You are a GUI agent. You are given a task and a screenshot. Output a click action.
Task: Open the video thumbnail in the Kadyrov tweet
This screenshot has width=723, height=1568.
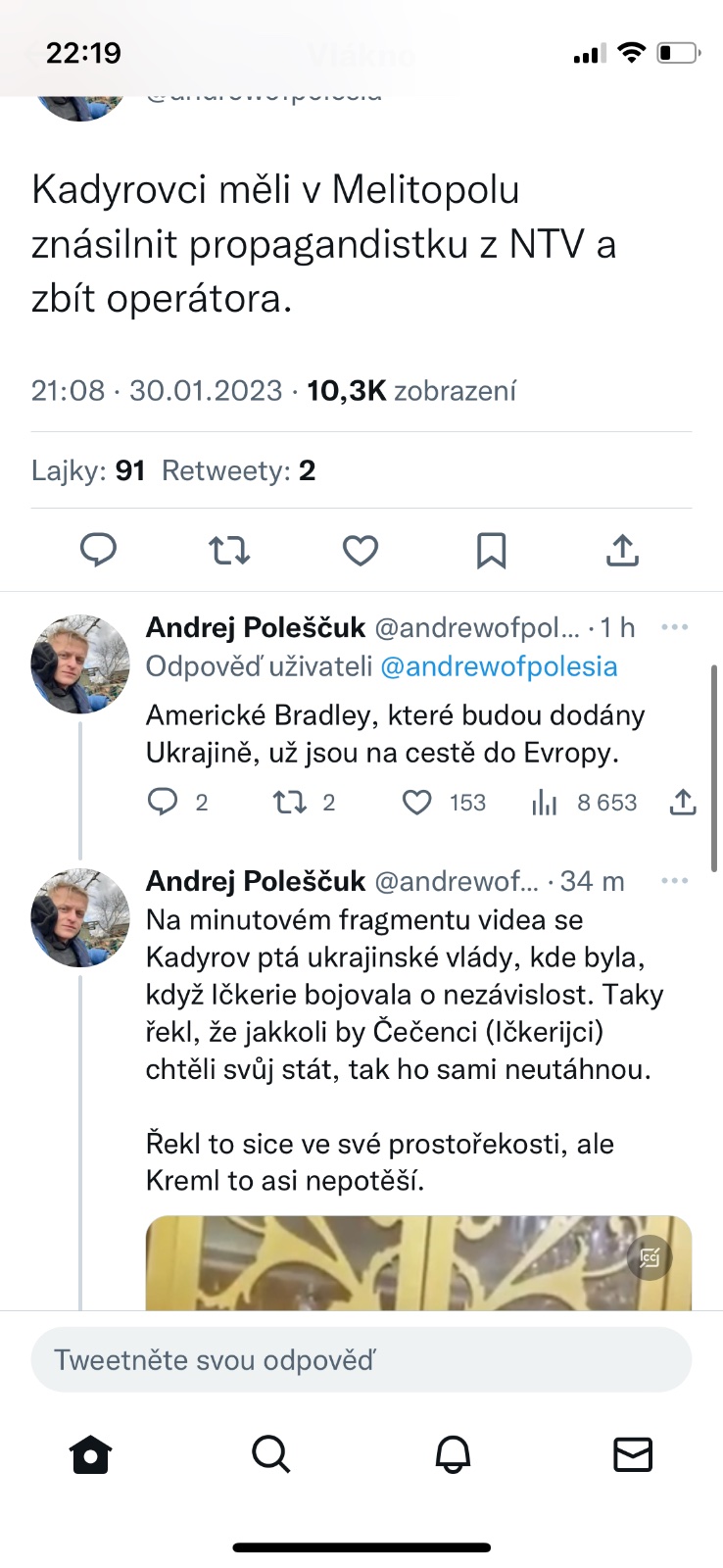(418, 1262)
